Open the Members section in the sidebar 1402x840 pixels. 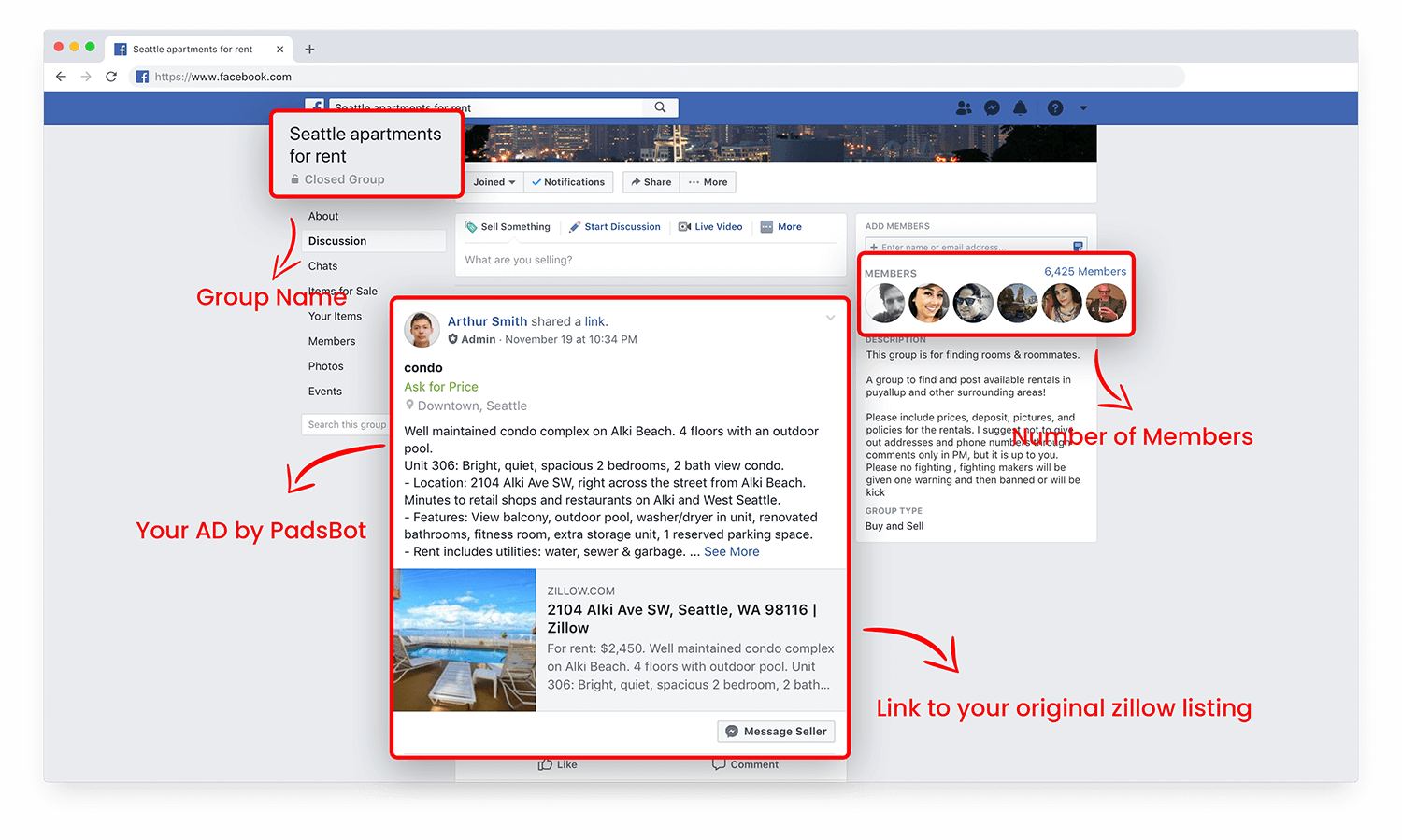332,341
